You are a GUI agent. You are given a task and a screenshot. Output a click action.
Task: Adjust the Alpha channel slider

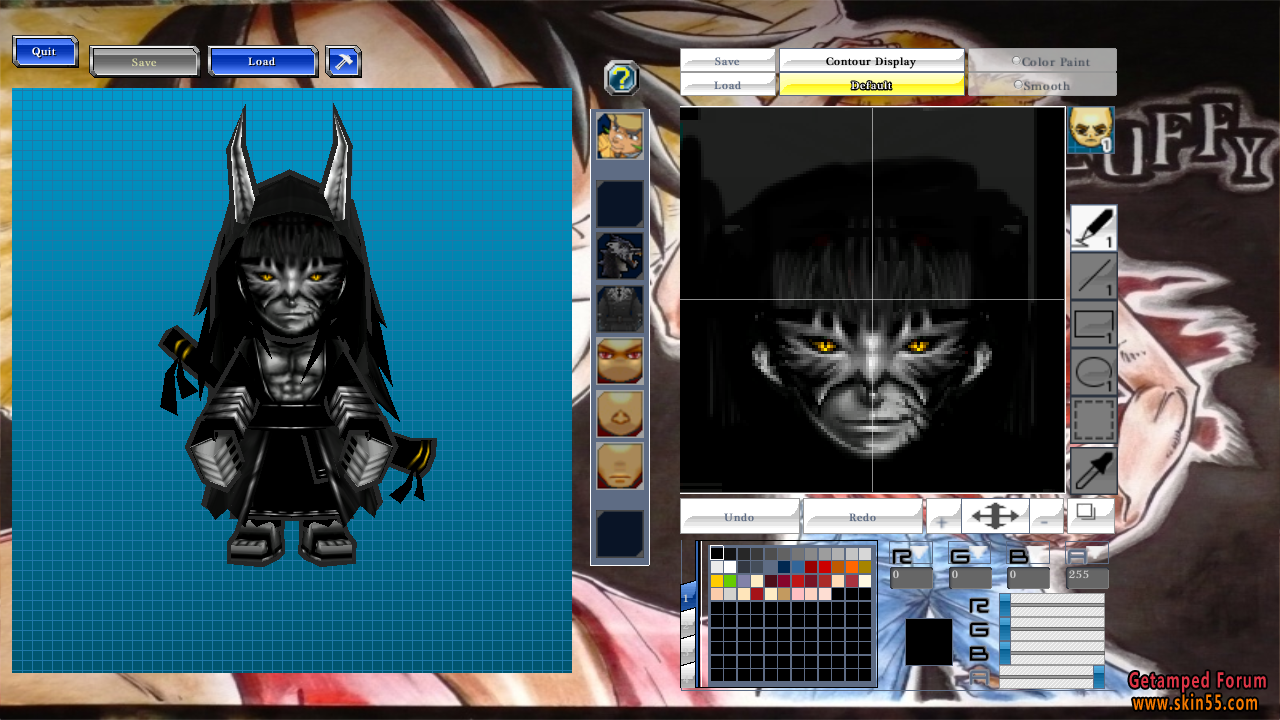point(1052,677)
